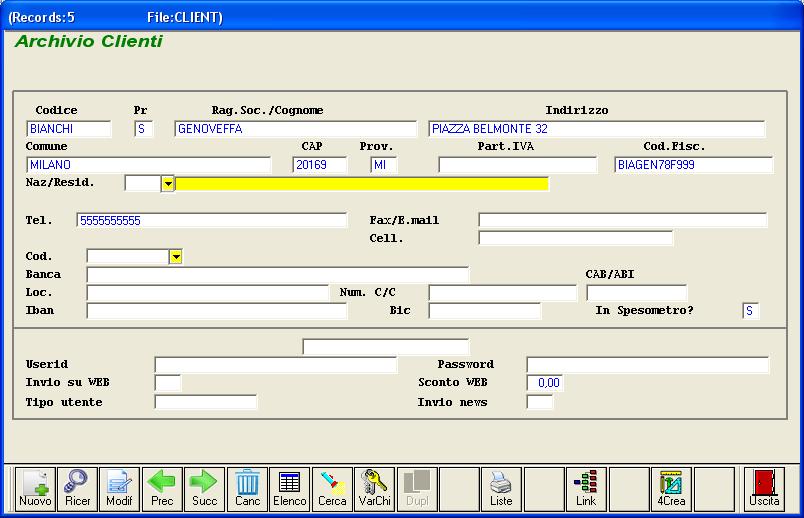Go to previous record with Prec
Screen dimensions: 804x518
pos(162,489)
